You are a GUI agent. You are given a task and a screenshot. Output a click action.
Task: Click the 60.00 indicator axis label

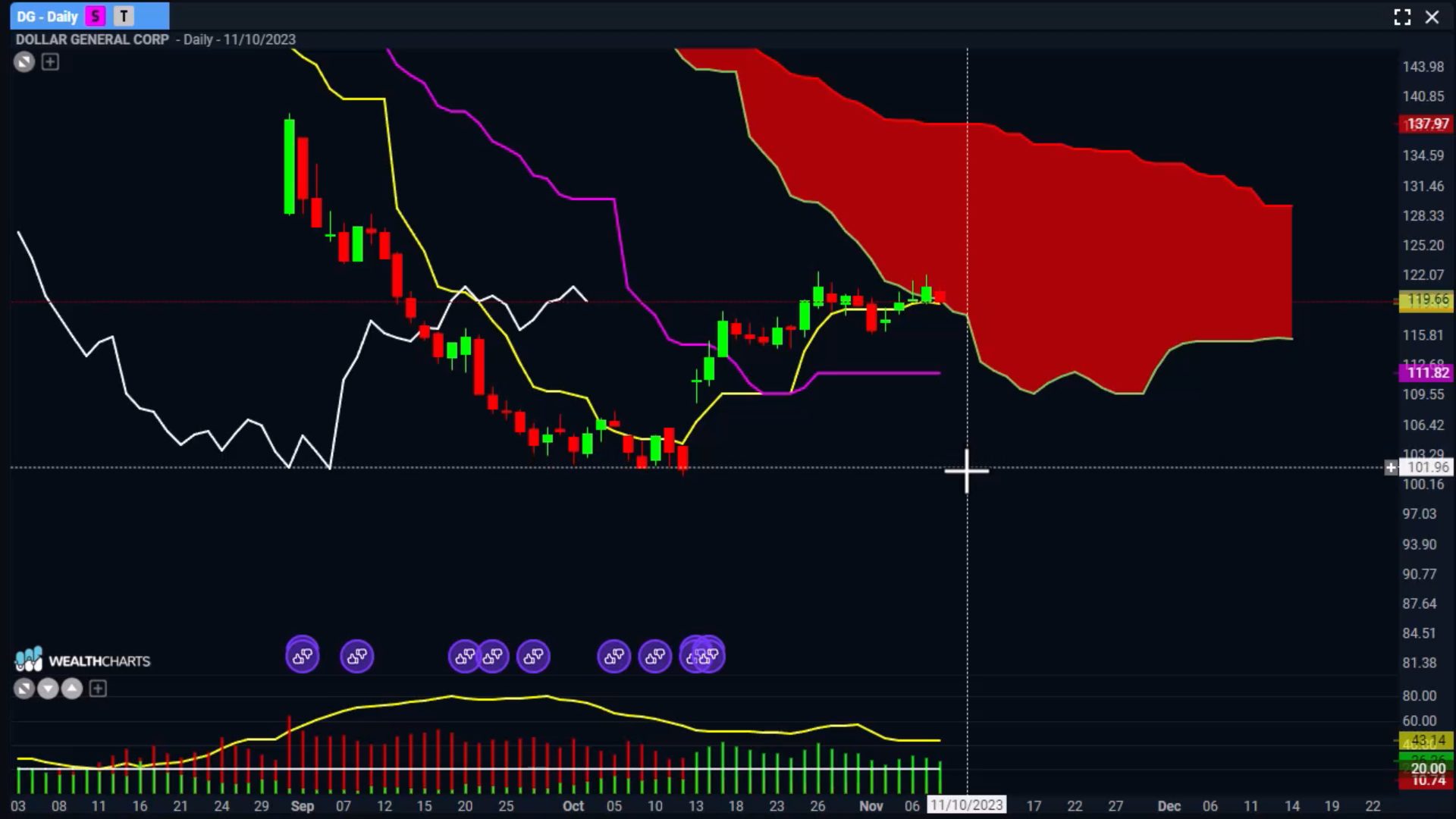click(x=1420, y=721)
